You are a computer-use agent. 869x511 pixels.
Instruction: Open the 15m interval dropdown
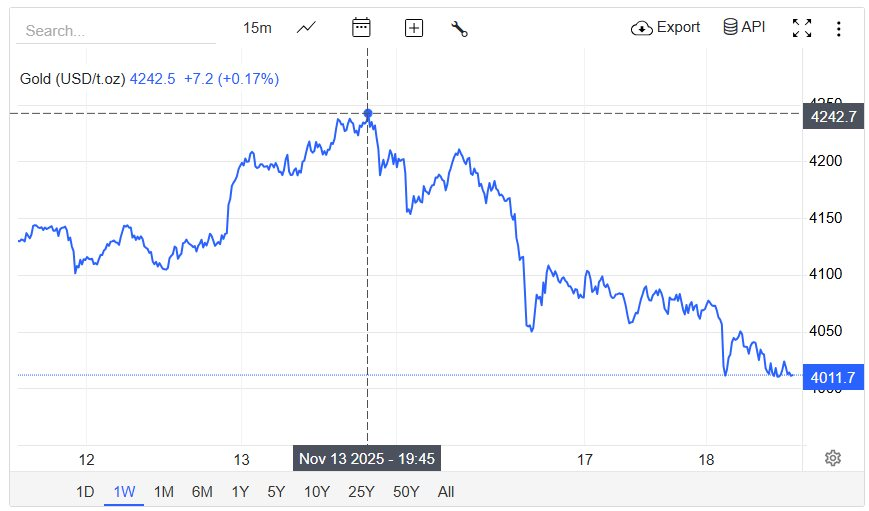tap(257, 28)
